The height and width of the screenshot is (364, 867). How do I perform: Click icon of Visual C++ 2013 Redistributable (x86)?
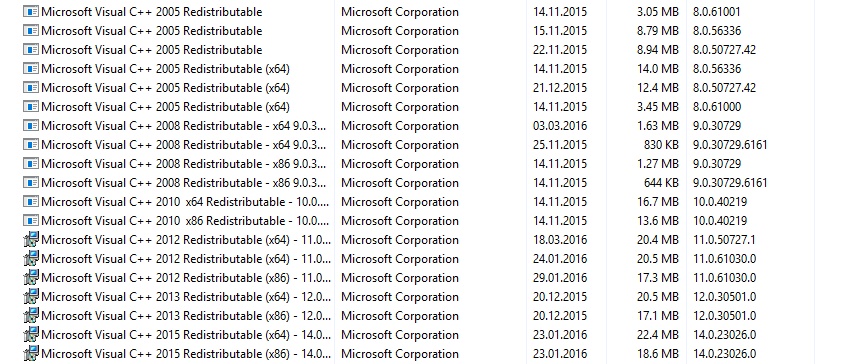[31, 316]
